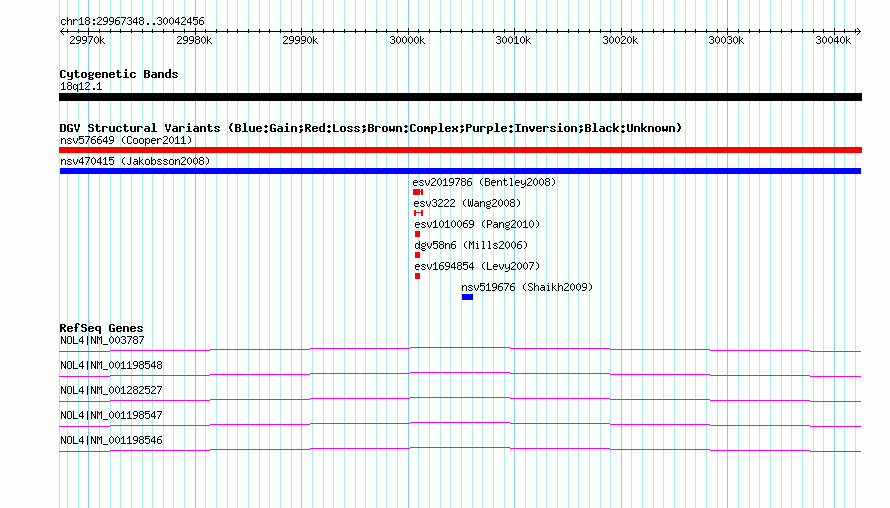
Task: Select the red esv1010069 variant square
Action: 418,234
